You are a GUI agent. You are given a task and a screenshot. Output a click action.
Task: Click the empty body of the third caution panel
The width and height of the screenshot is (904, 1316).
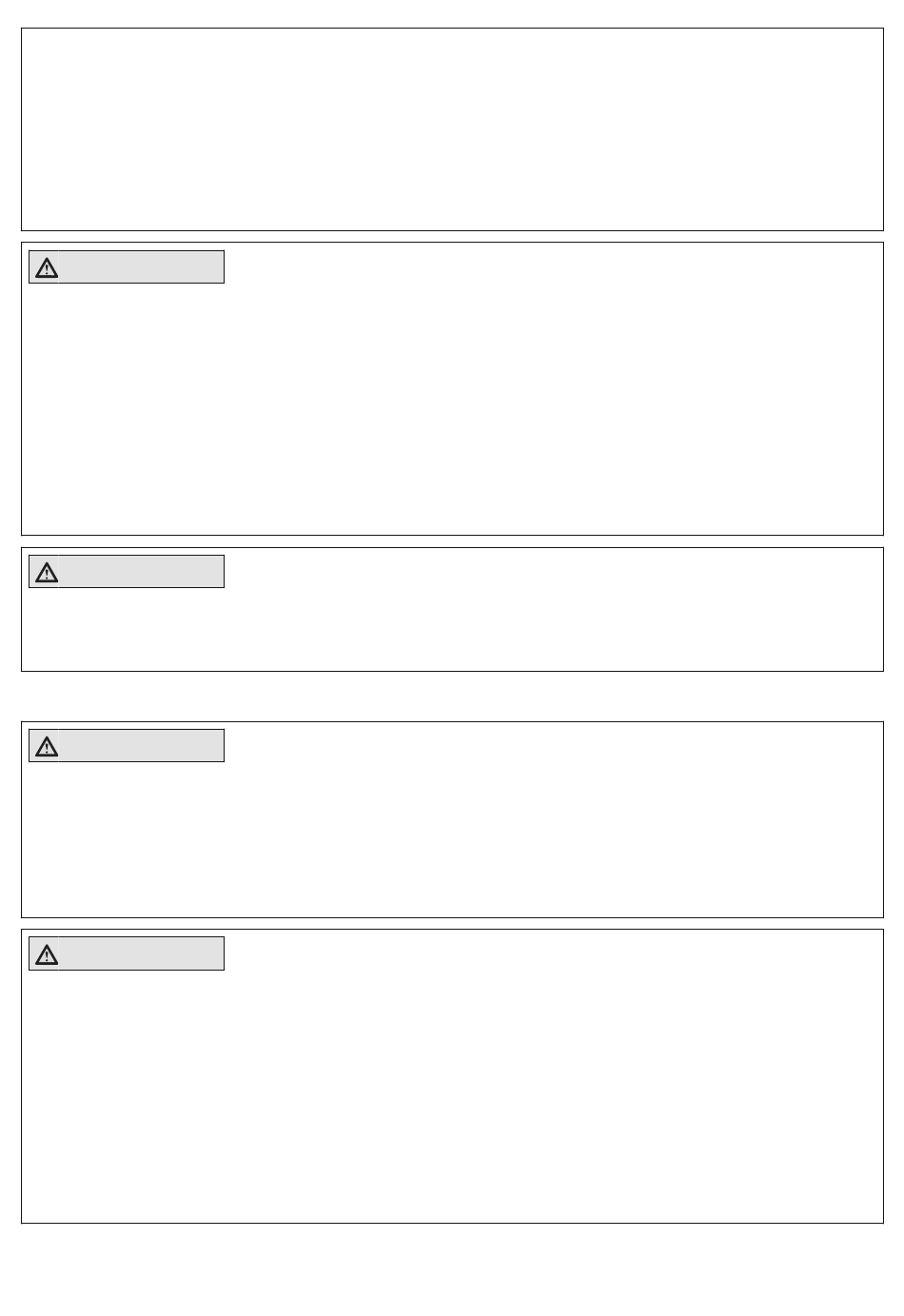(452, 839)
